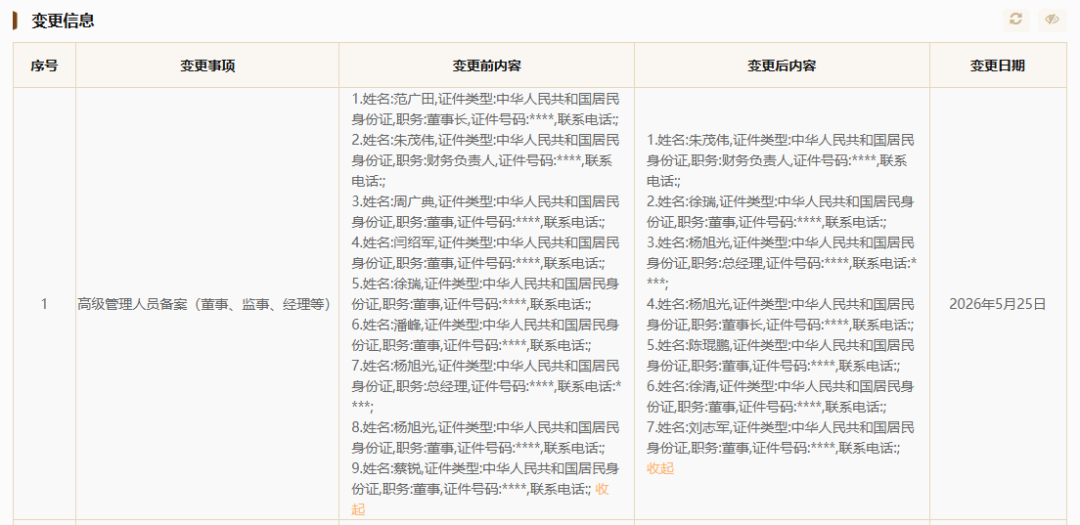Viewport: 1080px width, 525px height.
Task: Collapse 变更后内容 with its 收起 link
Action: 660,469
